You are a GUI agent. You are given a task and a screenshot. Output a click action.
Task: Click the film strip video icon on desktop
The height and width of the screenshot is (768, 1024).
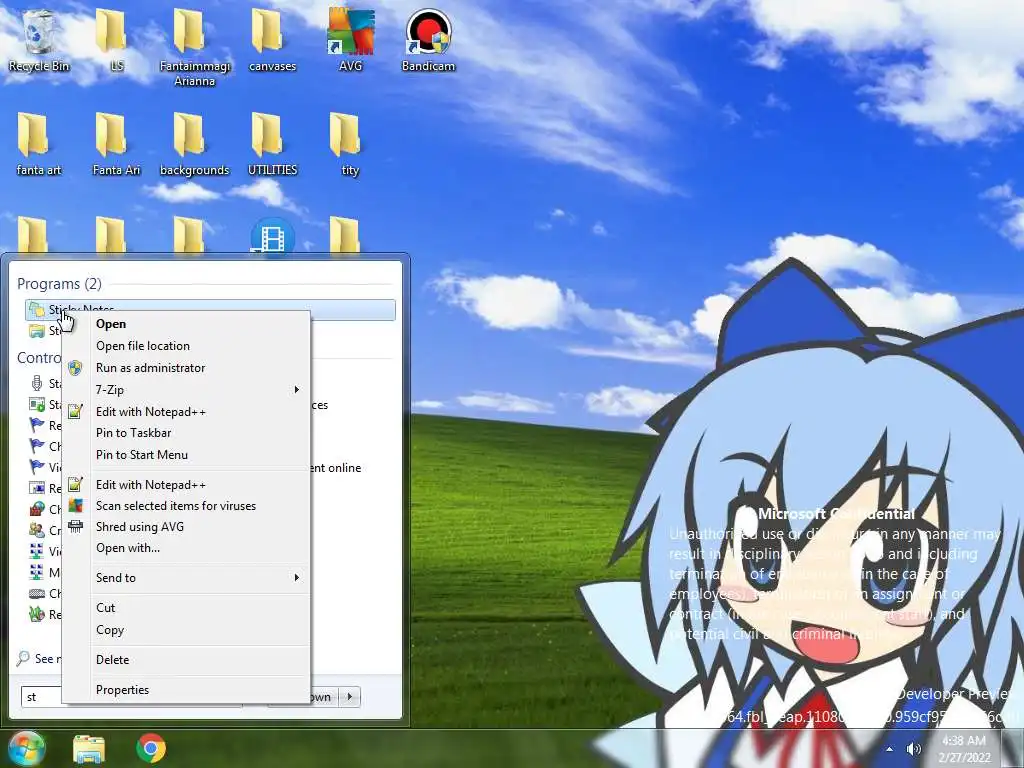(x=272, y=236)
